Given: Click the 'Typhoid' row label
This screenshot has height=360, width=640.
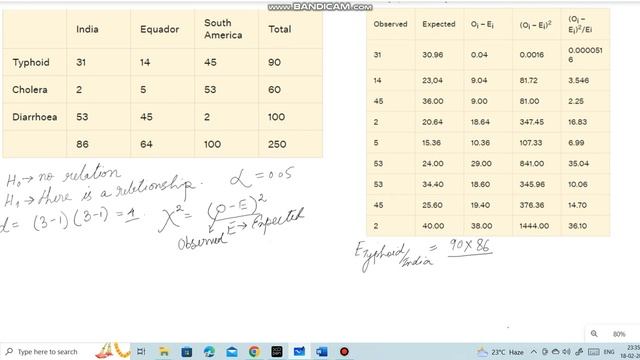Looking at the screenshot, I should point(31,62).
